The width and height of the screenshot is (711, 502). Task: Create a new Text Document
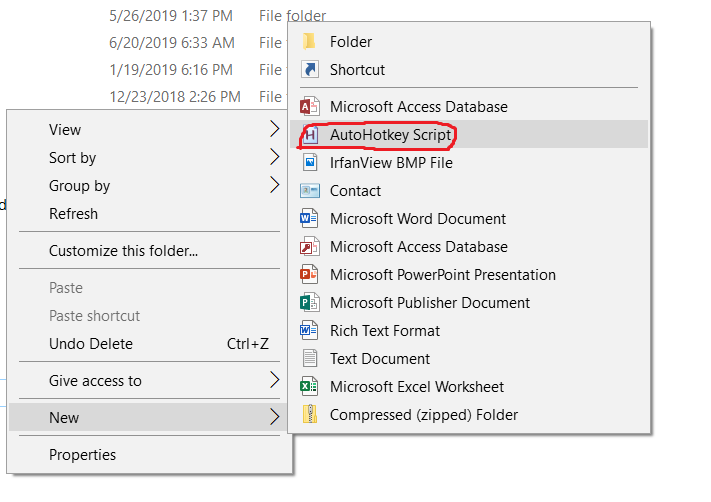click(x=380, y=358)
